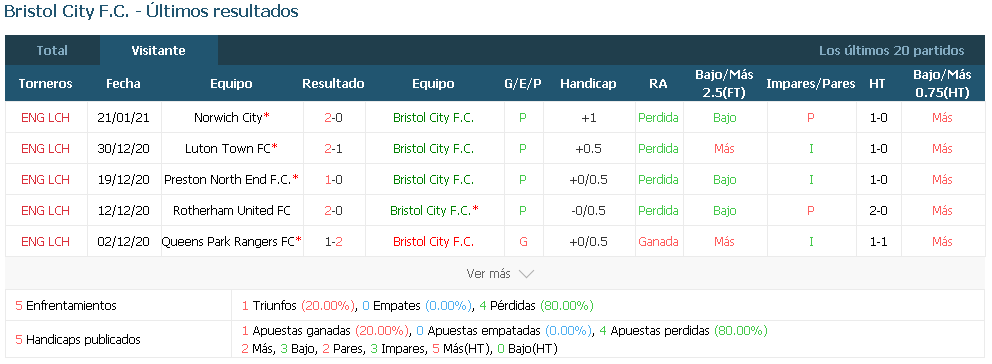Click Bristol City F.C. in 02/12/20 row
Image resolution: width=992 pixels, height=364 pixels.
click(x=433, y=242)
